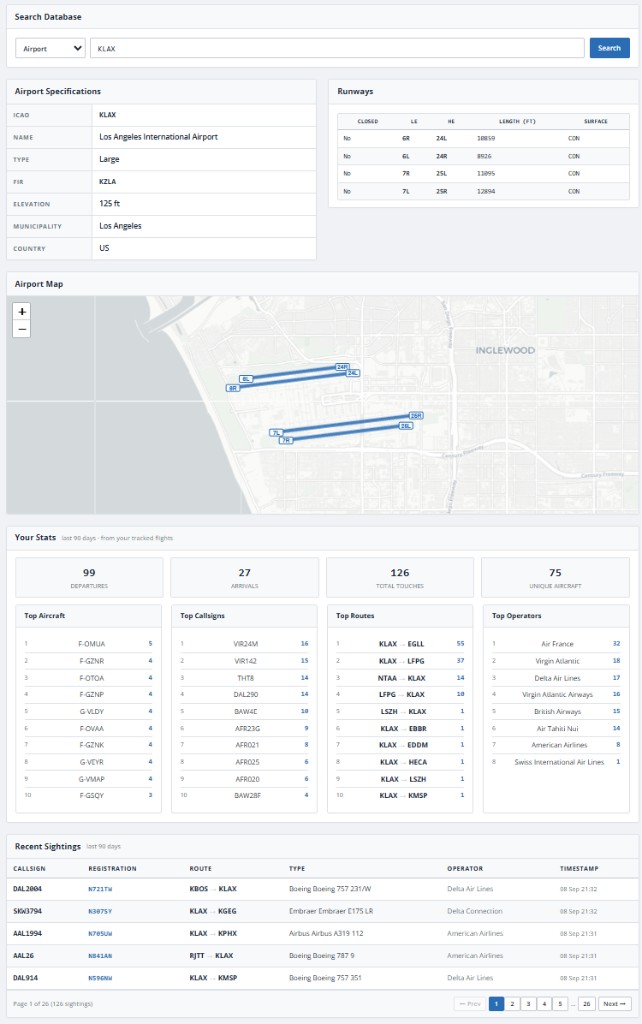Screen dimensions: 642x1024
Task: Click callsign AAL26 in Recent Sightings
Action: coord(24,955)
